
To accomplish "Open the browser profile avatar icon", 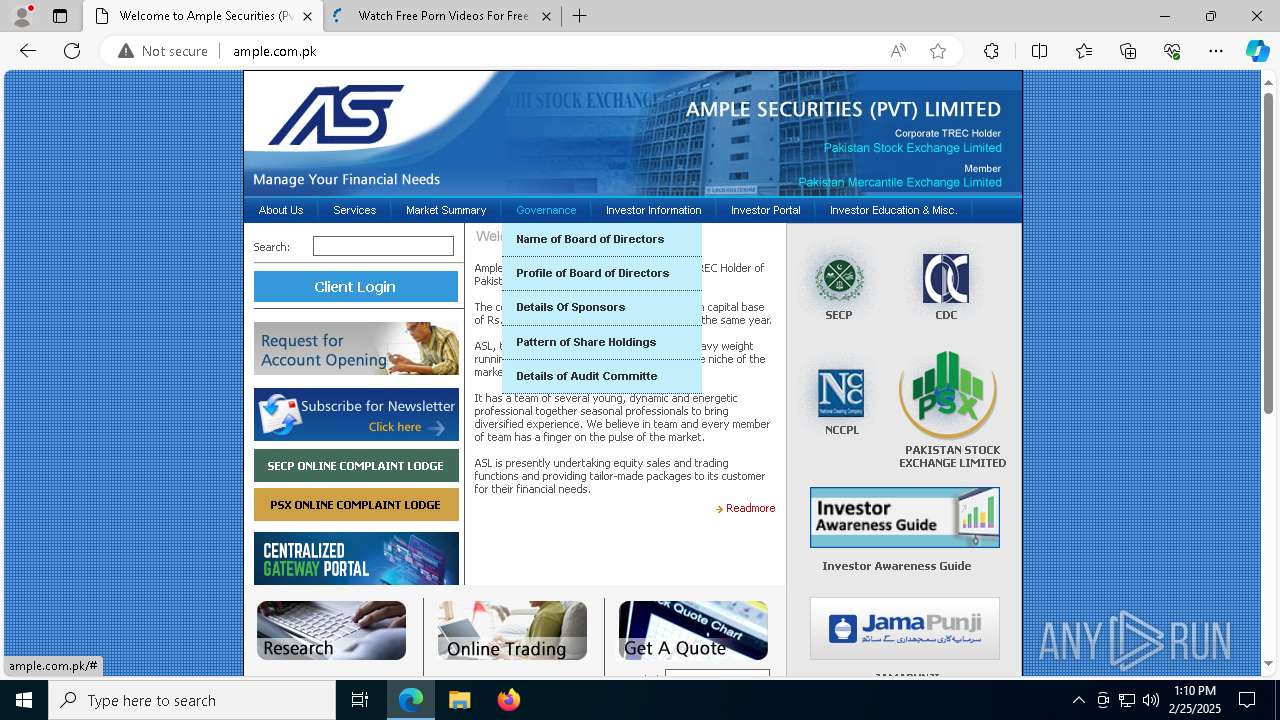I will [22, 16].
